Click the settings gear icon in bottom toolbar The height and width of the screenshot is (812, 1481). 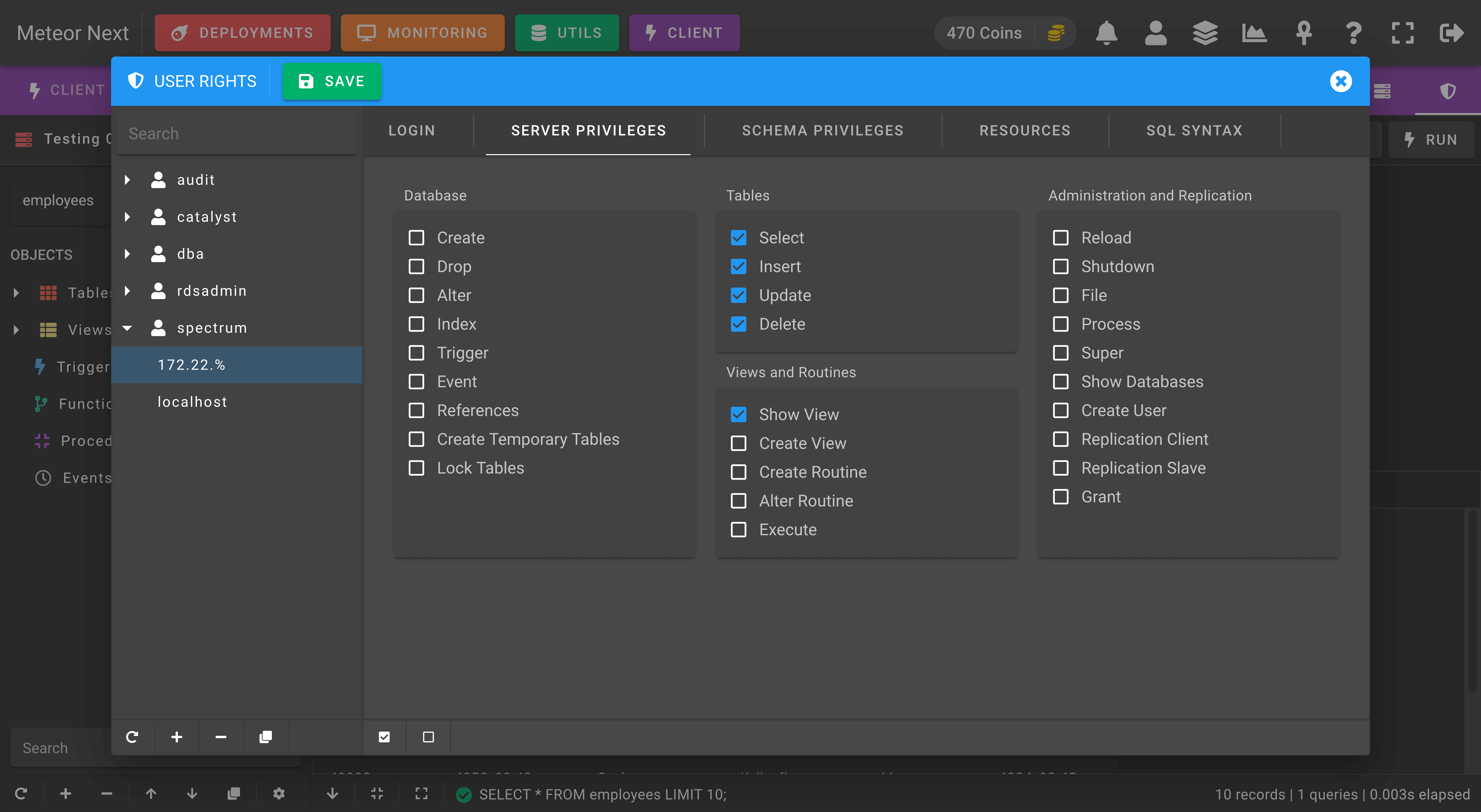click(x=279, y=793)
